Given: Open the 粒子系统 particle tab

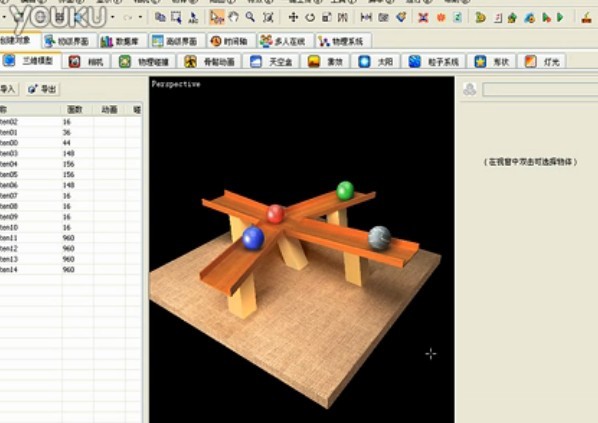Looking at the screenshot, I should tap(434, 61).
